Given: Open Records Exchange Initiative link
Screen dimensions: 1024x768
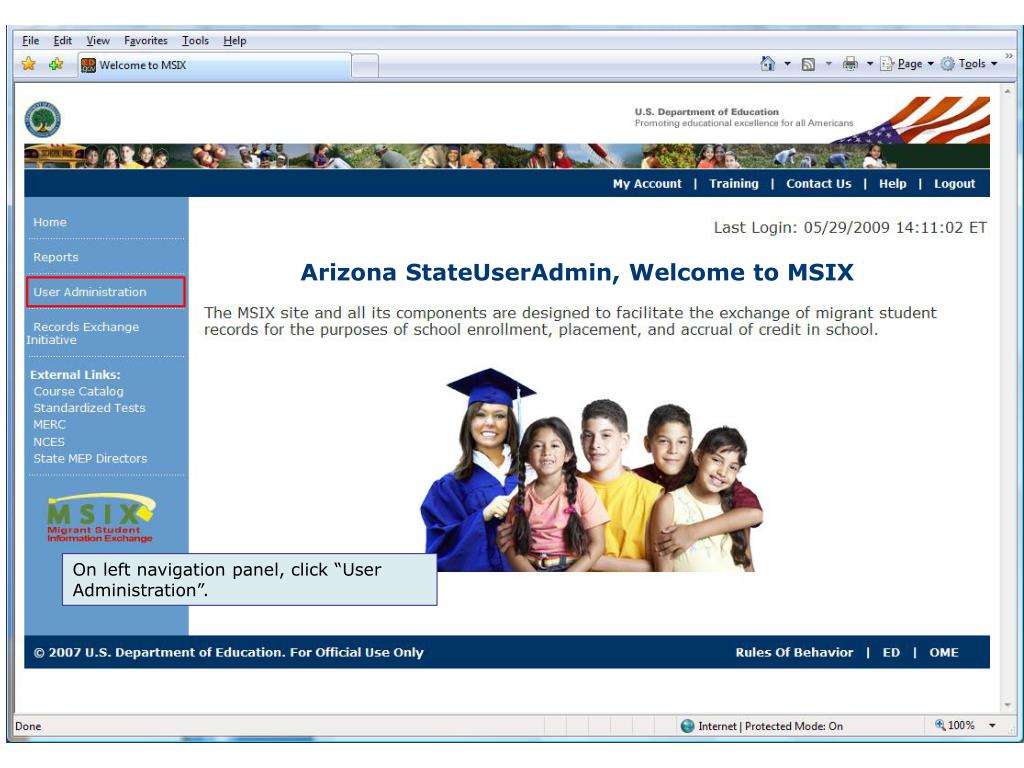Looking at the screenshot, I should pos(83,333).
